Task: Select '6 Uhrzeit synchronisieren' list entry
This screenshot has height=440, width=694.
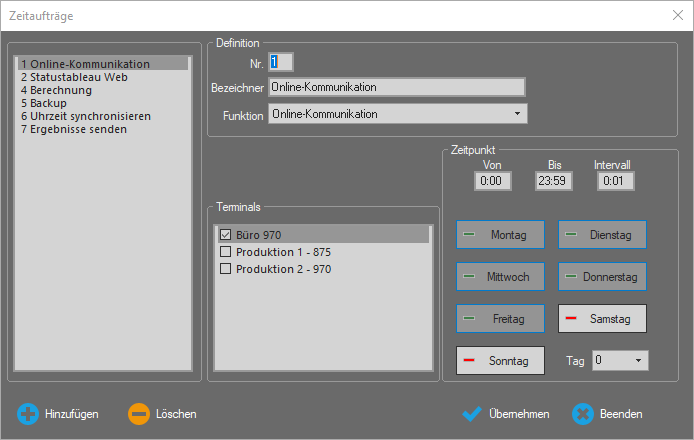Action: 86,116
